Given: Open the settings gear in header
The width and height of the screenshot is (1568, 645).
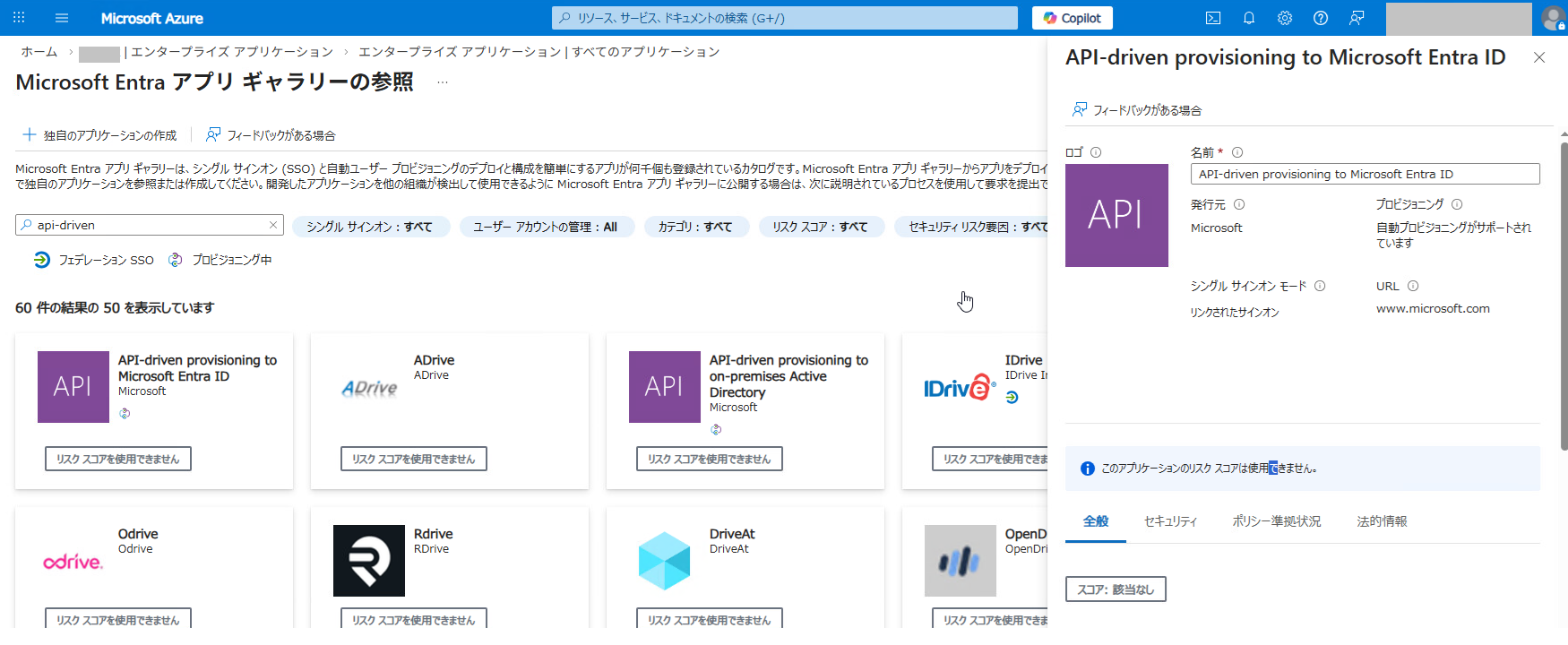Looking at the screenshot, I should tap(1285, 18).
